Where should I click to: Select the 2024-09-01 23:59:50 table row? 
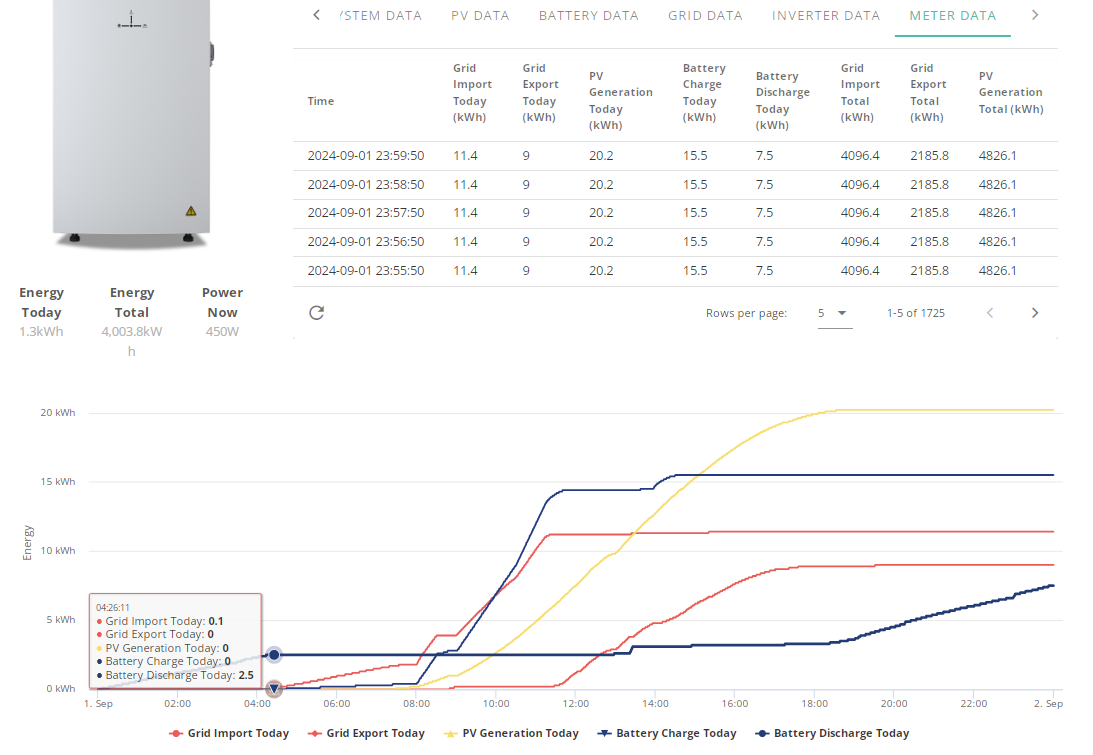click(x=675, y=156)
